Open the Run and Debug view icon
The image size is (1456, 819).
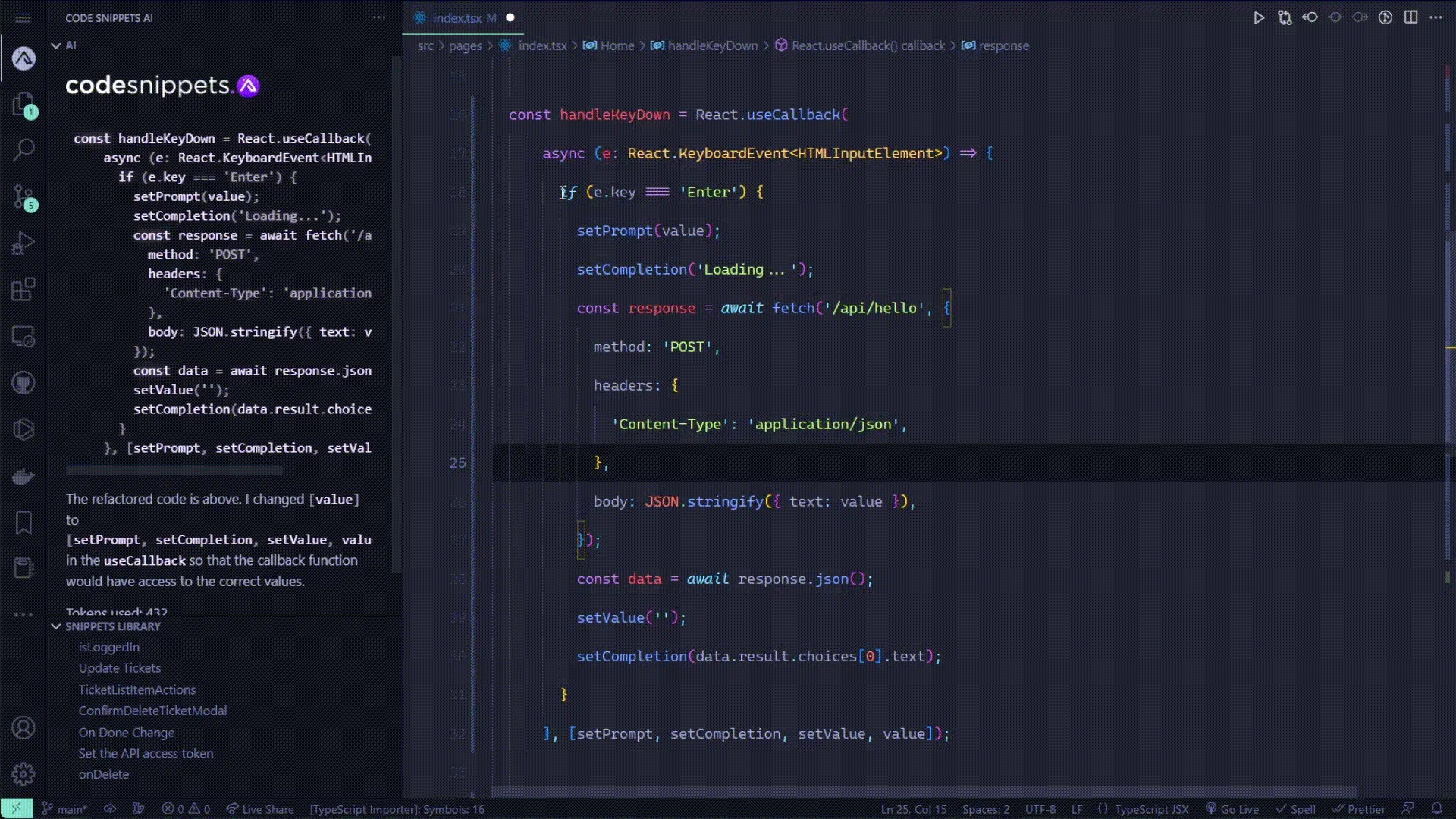tap(24, 243)
